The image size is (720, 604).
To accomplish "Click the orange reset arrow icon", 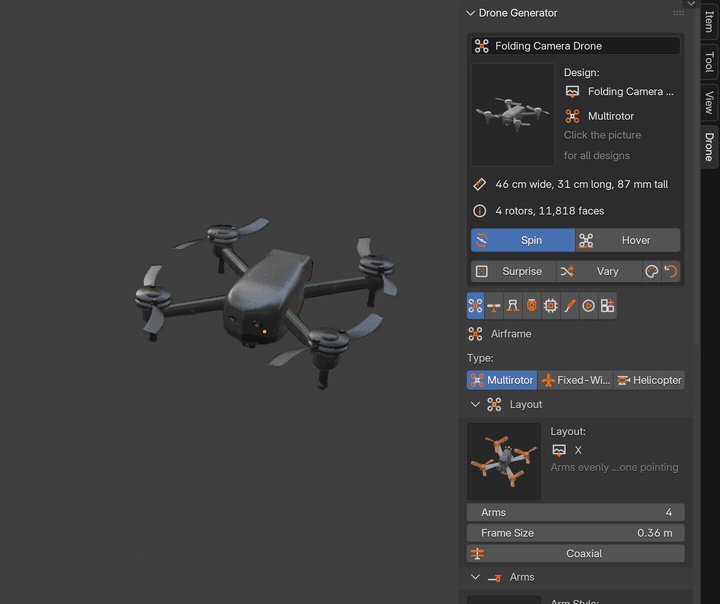I will coord(671,271).
